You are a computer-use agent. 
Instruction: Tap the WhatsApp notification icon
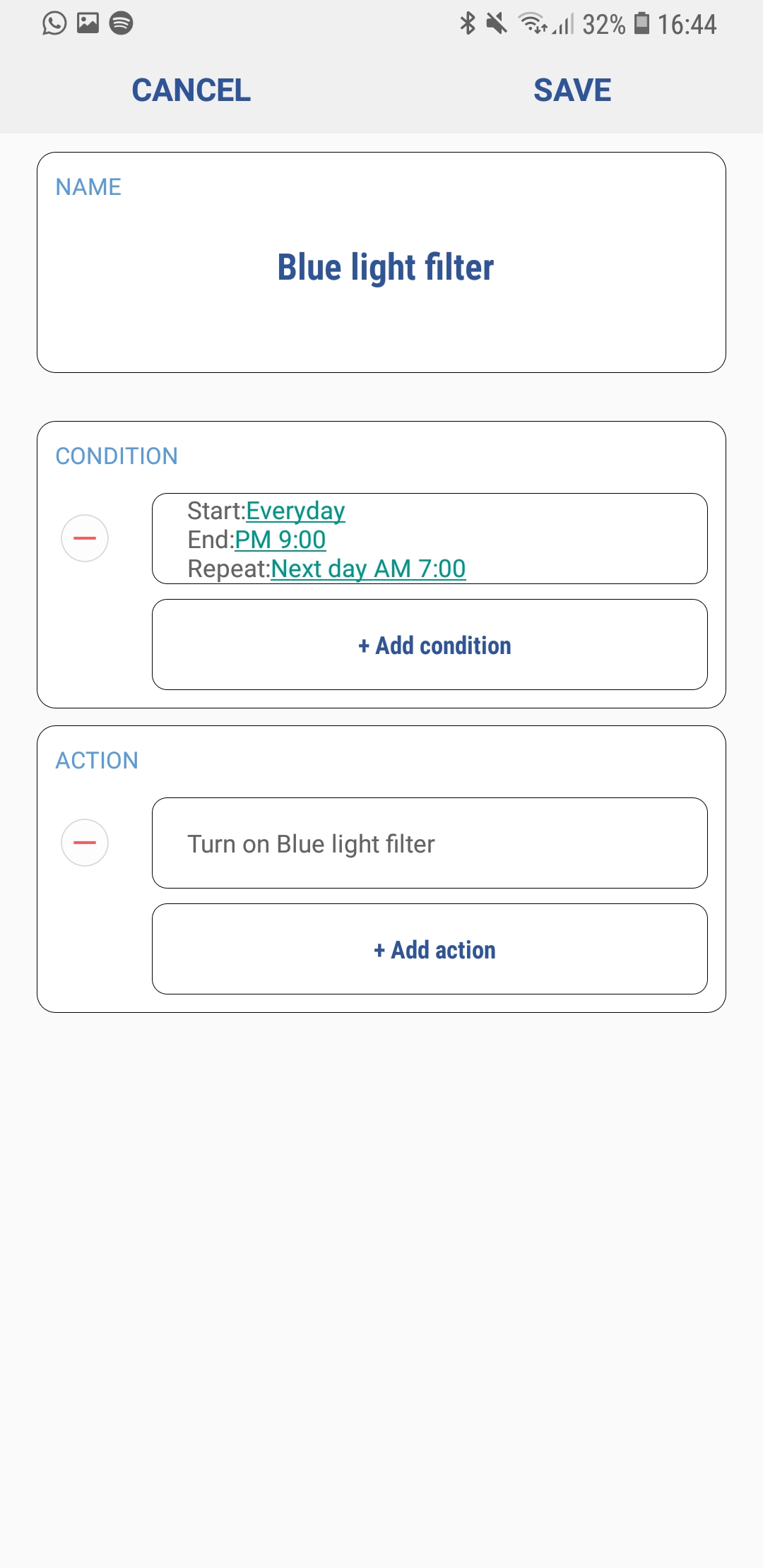coord(54,23)
